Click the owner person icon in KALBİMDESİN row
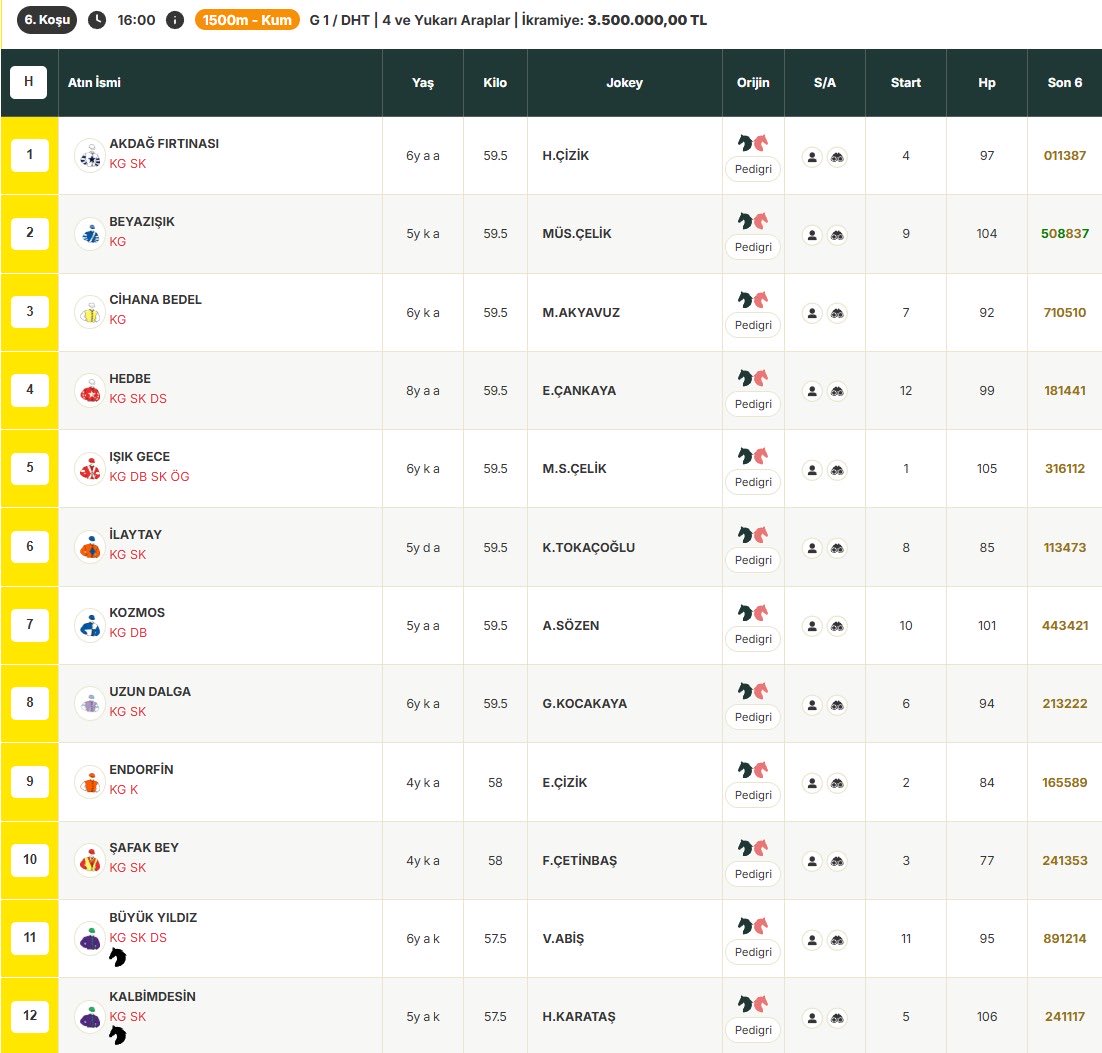Image resolution: width=1102 pixels, height=1053 pixels. tap(812, 1017)
